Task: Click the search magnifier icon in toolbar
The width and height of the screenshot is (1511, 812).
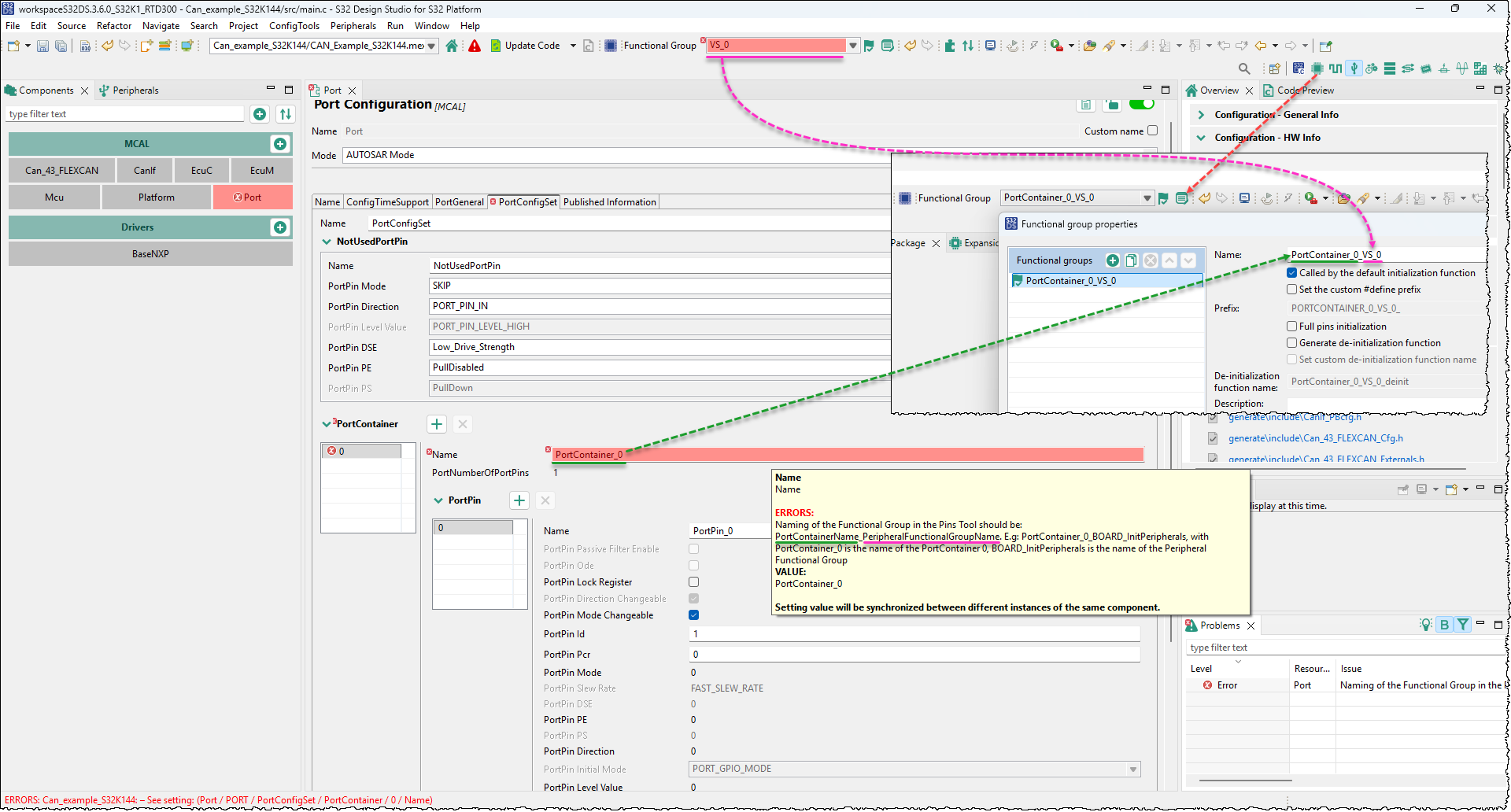Action: (1244, 68)
